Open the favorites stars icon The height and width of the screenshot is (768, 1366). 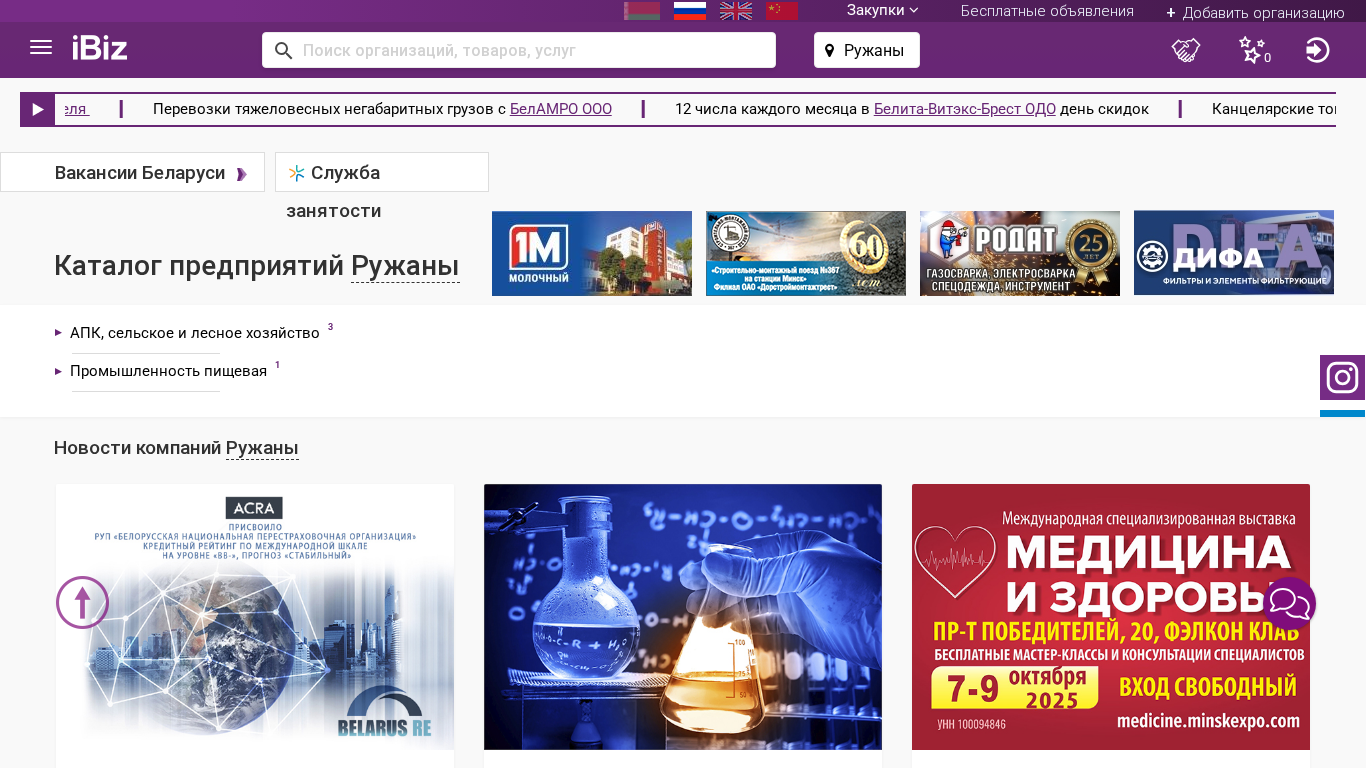(x=1254, y=50)
